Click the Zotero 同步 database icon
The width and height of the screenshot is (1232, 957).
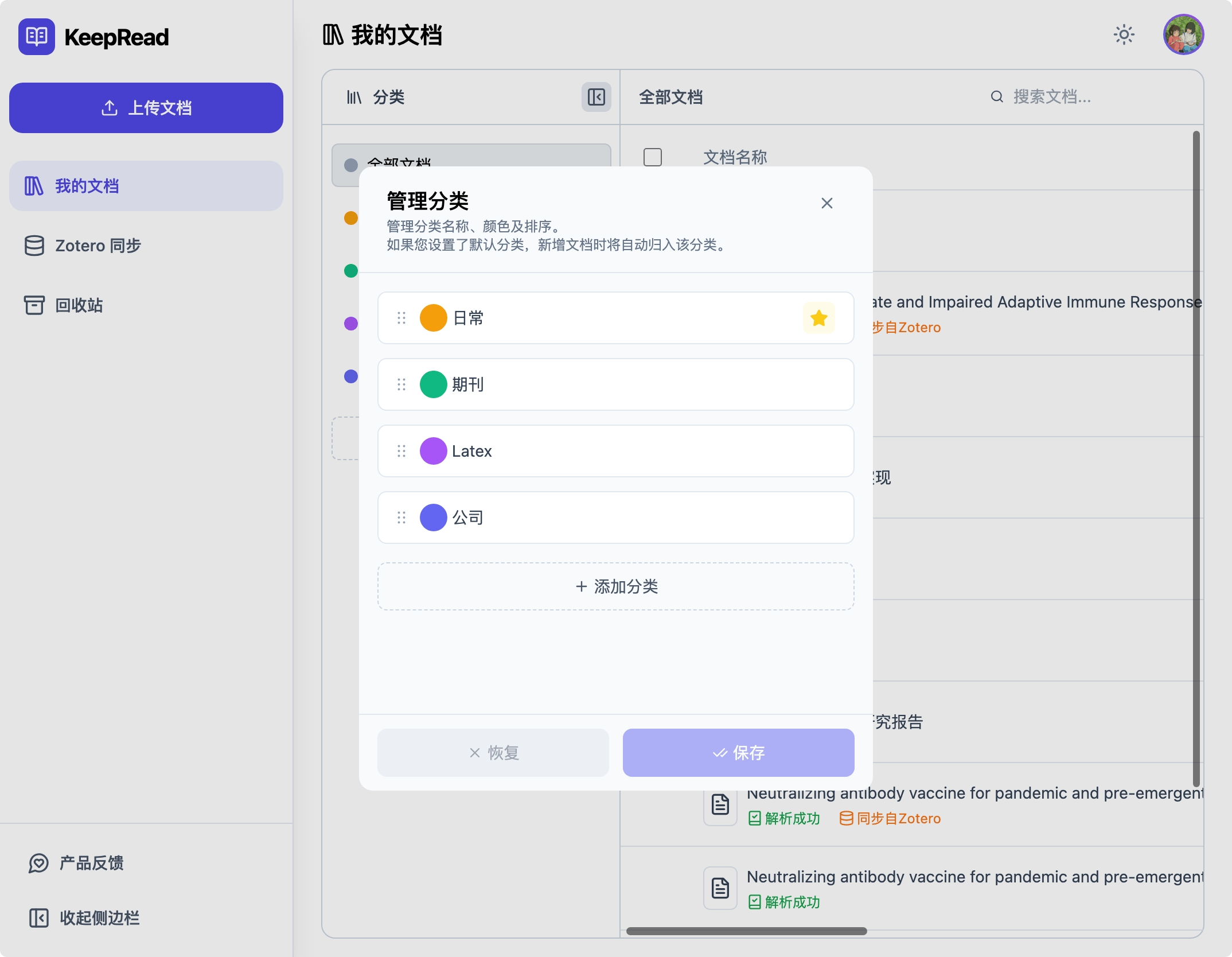click(34, 246)
